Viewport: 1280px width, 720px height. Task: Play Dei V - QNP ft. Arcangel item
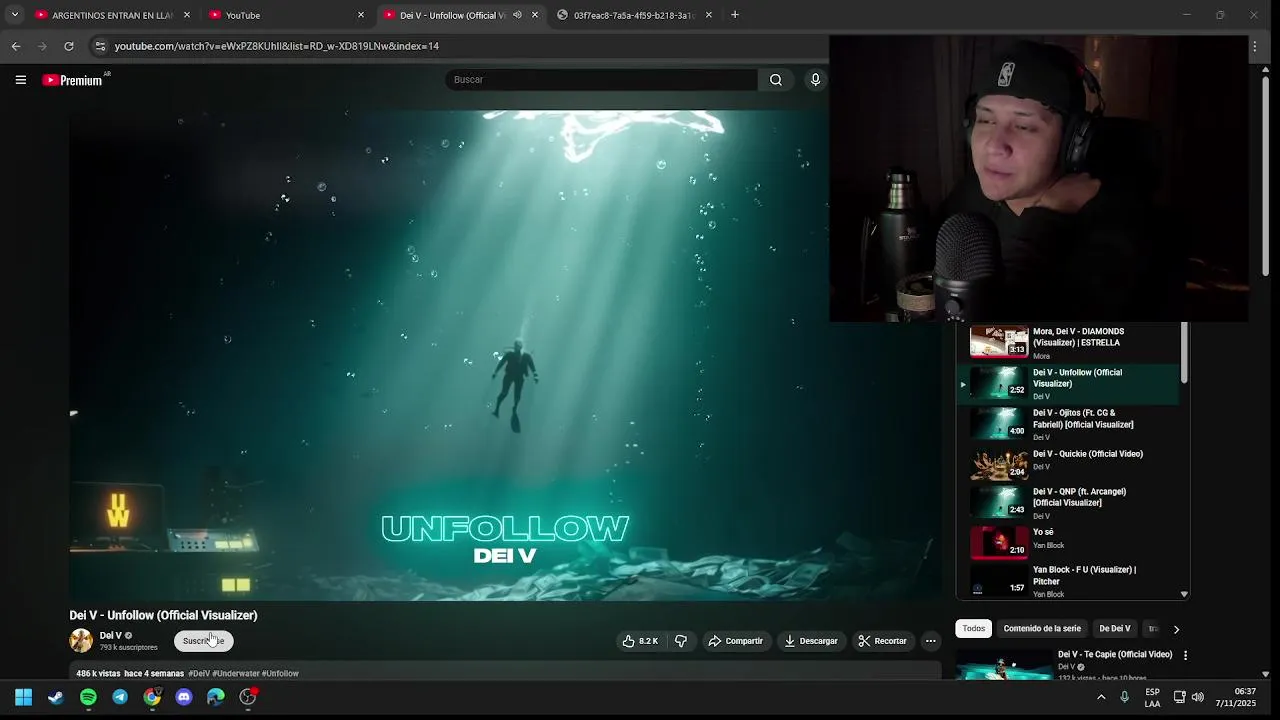[1068, 503]
